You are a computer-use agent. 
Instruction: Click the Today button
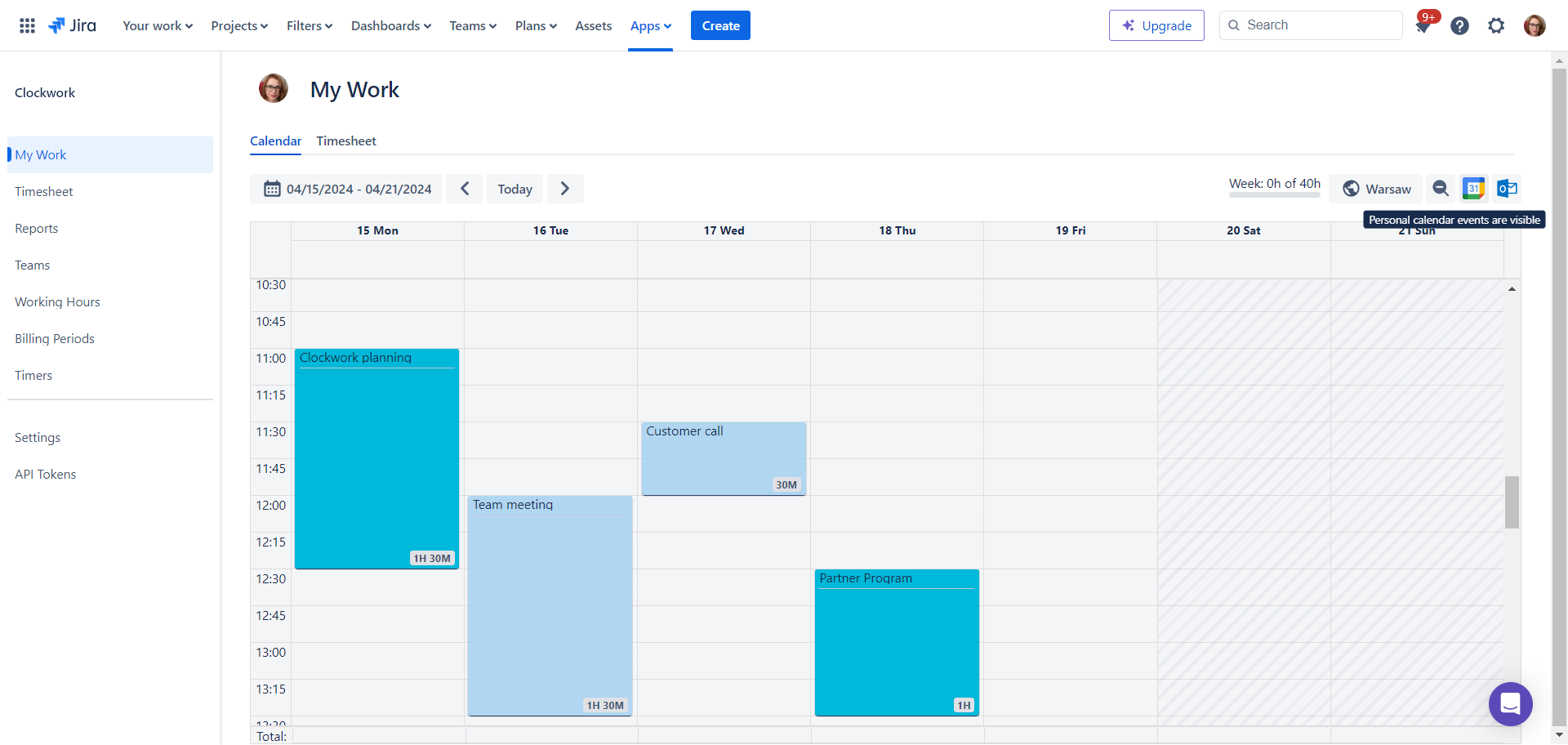[x=514, y=188]
